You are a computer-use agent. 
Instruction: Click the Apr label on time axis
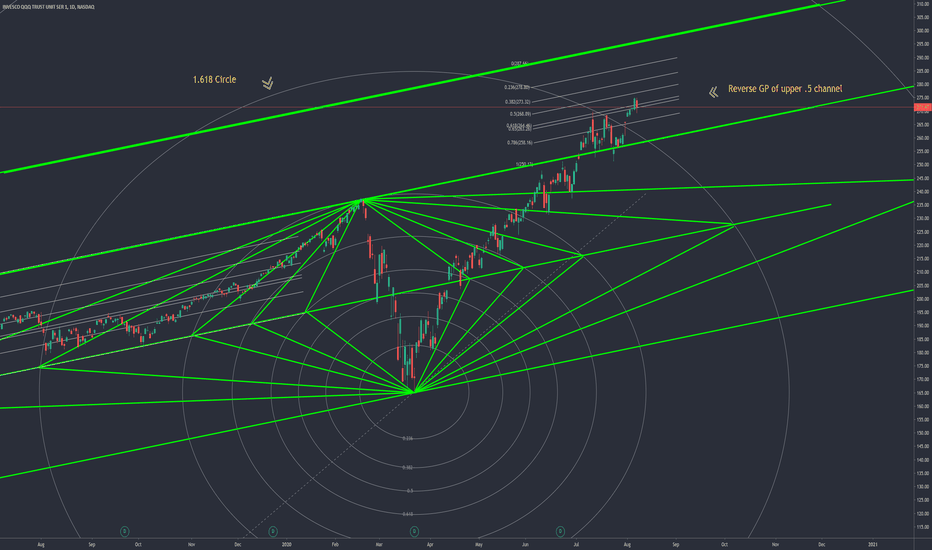(430, 544)
